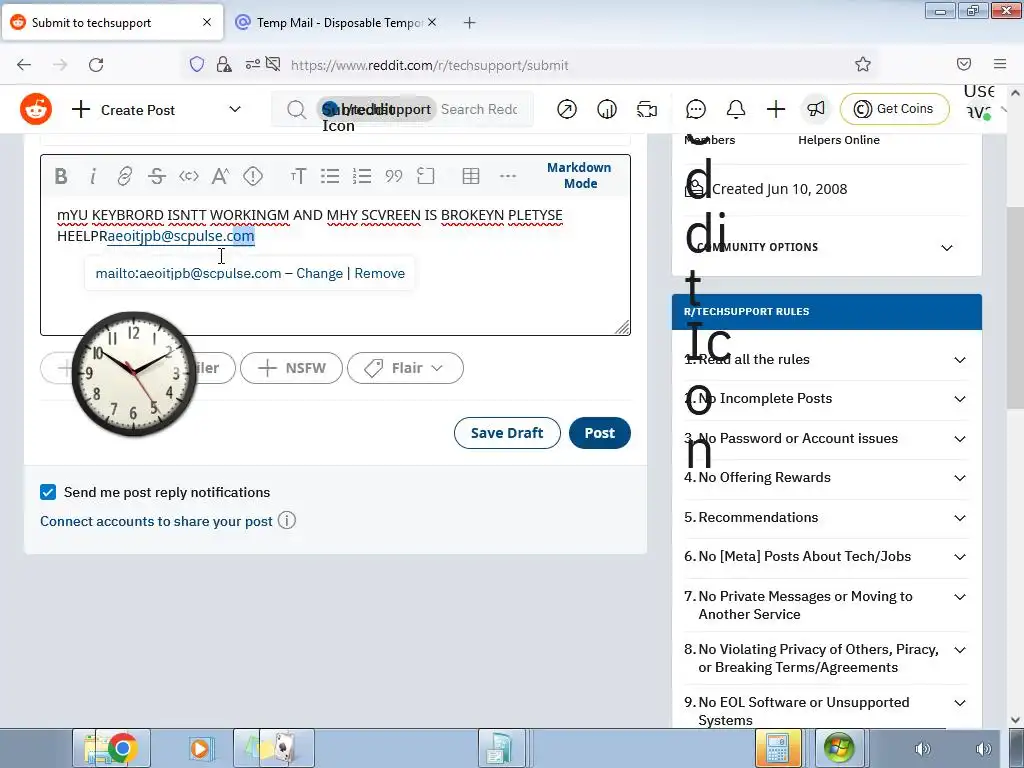The image size is (1024, 768).
Task: Insert a numbered list
Action: point(362,176)
